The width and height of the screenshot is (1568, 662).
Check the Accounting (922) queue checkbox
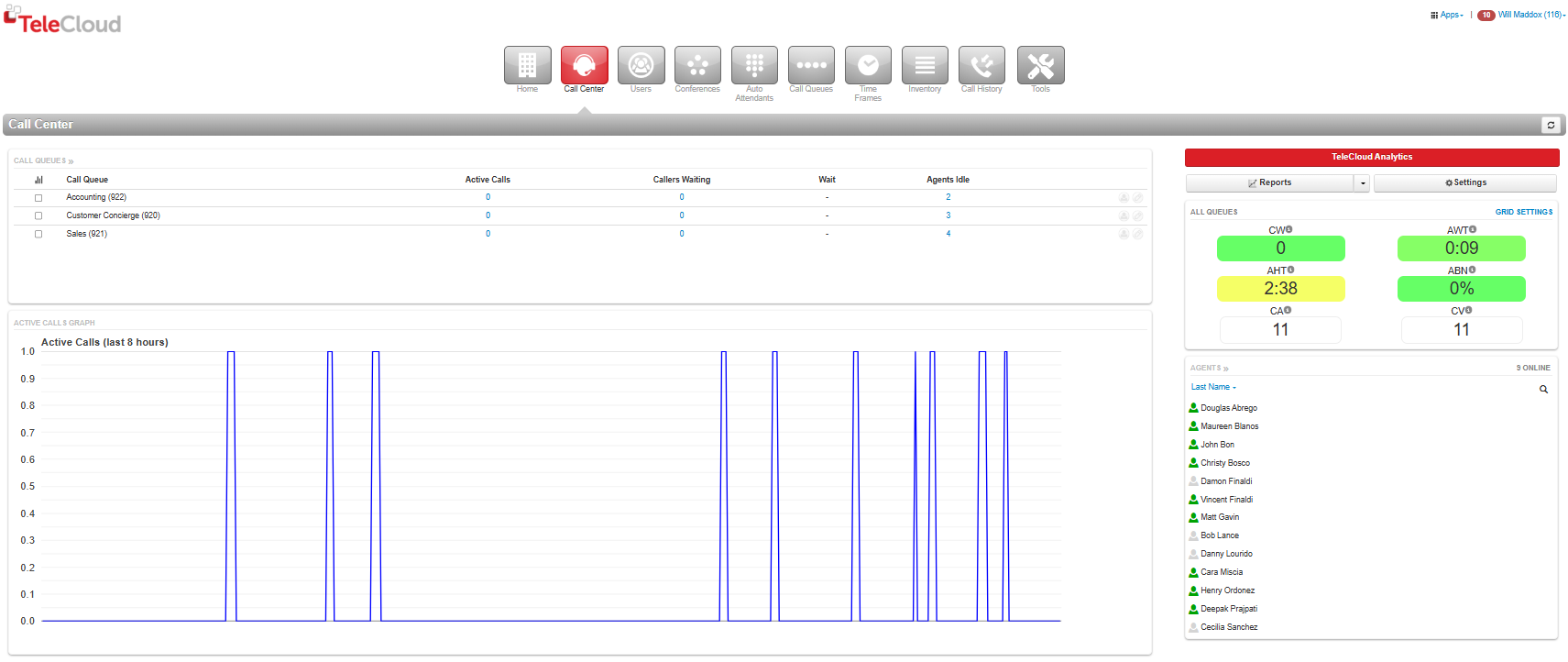coord(38,198)
